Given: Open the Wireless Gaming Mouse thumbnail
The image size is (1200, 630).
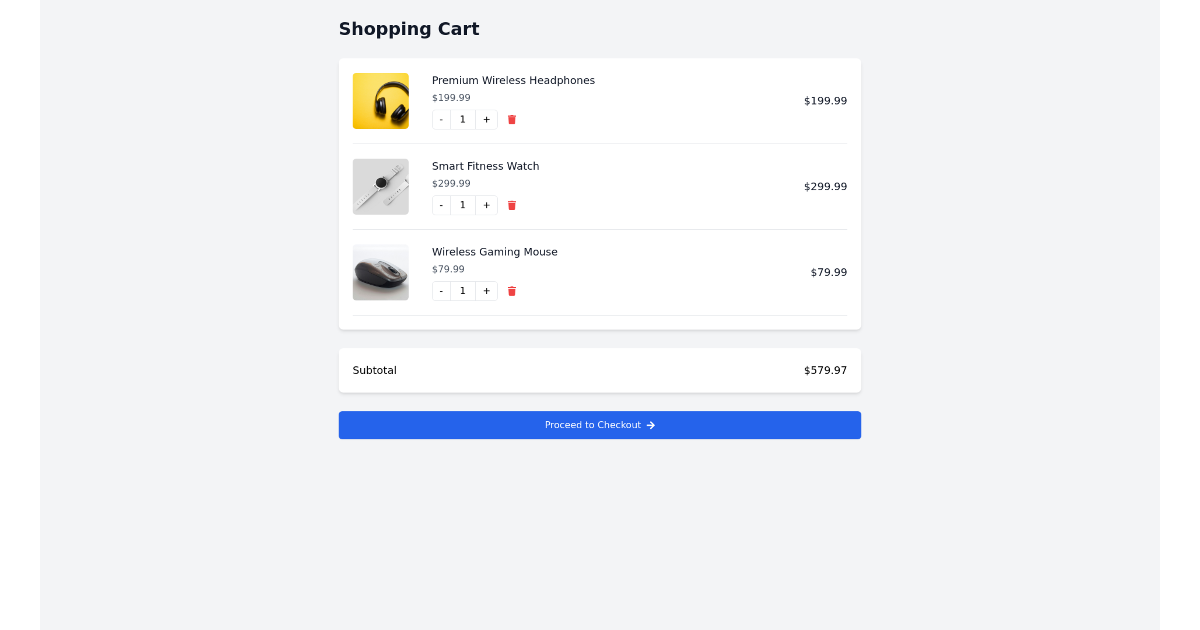Looking at the screenshot, I should [380, 272].
